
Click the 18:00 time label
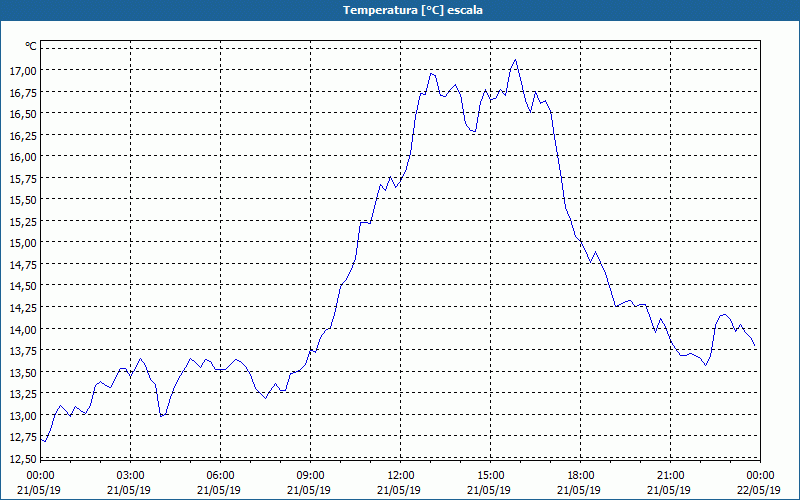click(581, 476)
